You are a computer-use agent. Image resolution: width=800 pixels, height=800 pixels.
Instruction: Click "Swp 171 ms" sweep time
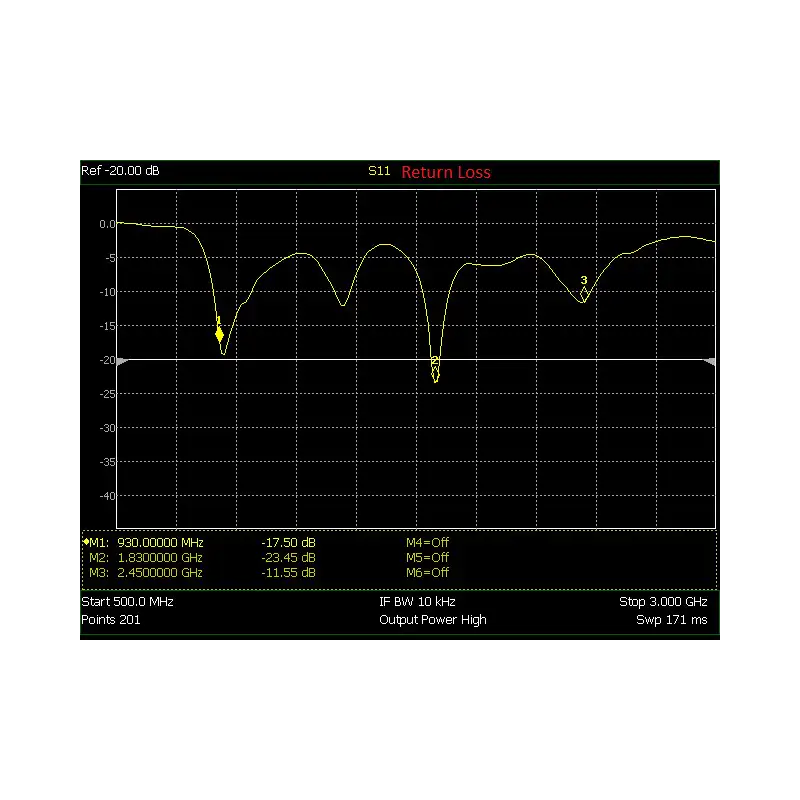click(x=672, y=620)
